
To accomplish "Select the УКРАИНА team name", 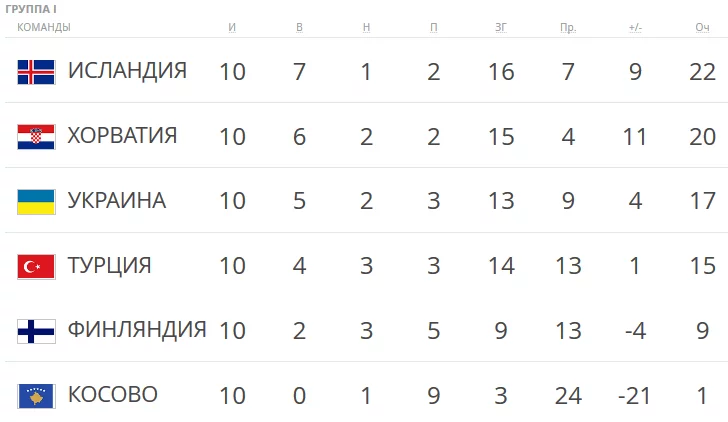I will pos(116,200).
